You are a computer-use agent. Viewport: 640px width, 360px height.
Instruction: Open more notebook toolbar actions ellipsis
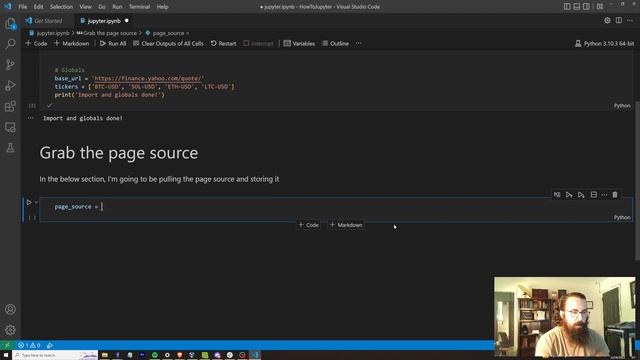click(x=358, y=43)
